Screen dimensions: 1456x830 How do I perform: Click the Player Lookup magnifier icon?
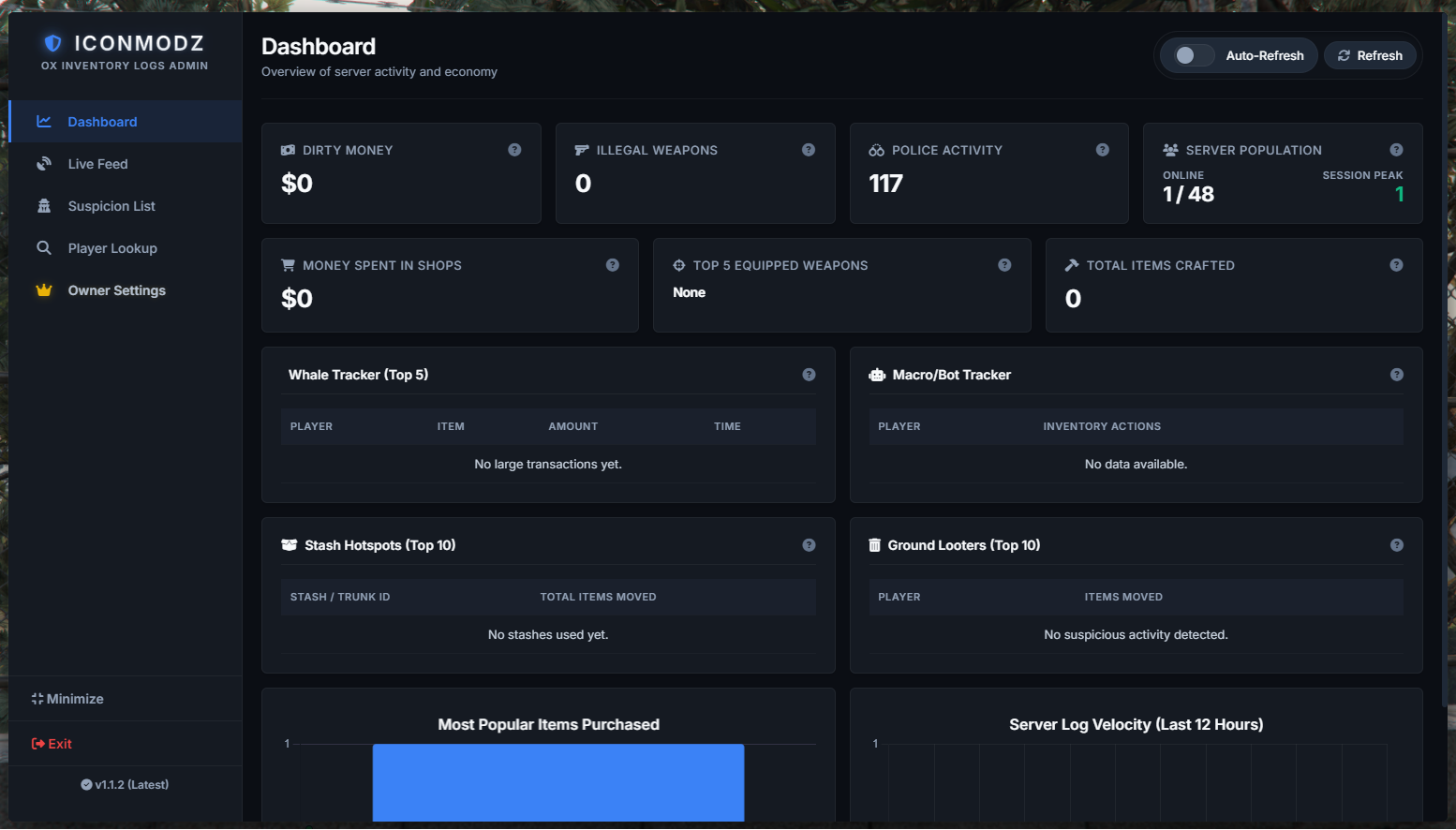point(44,248)
